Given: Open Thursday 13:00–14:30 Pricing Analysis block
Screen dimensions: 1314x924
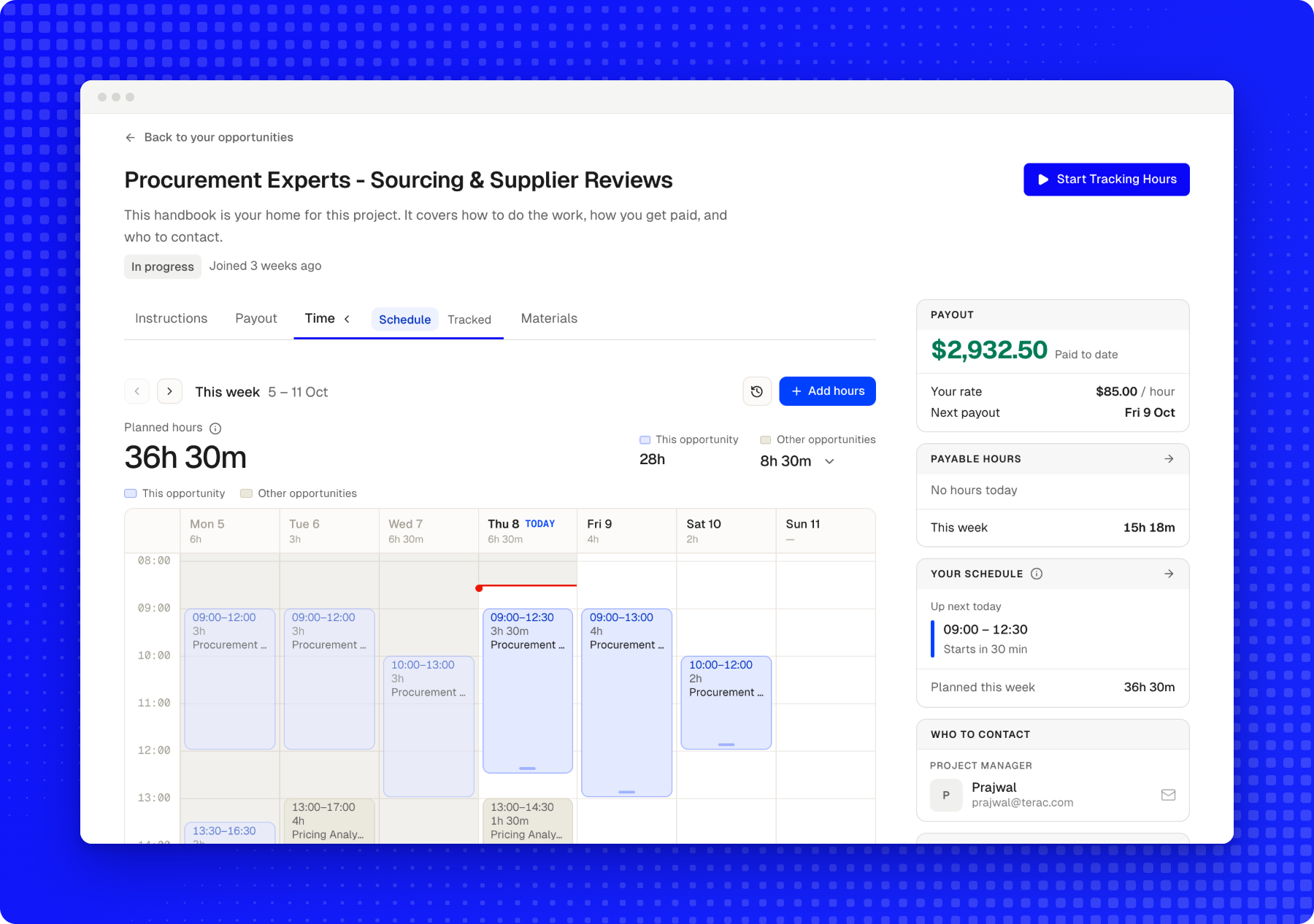Looking at the screenshot, I should tap(528, 821).
